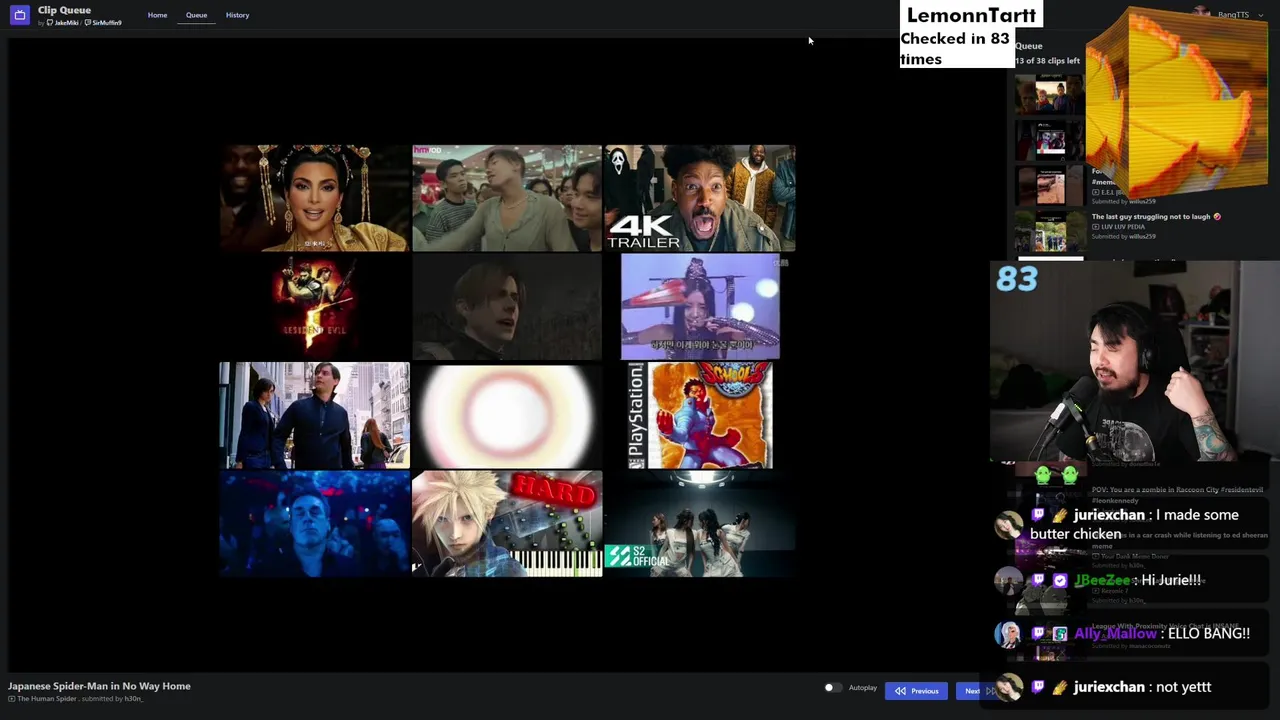Select the S2 Official girl group thumbnail
Viewport: 1280px width, 720px height.
(x=700, y=523)
